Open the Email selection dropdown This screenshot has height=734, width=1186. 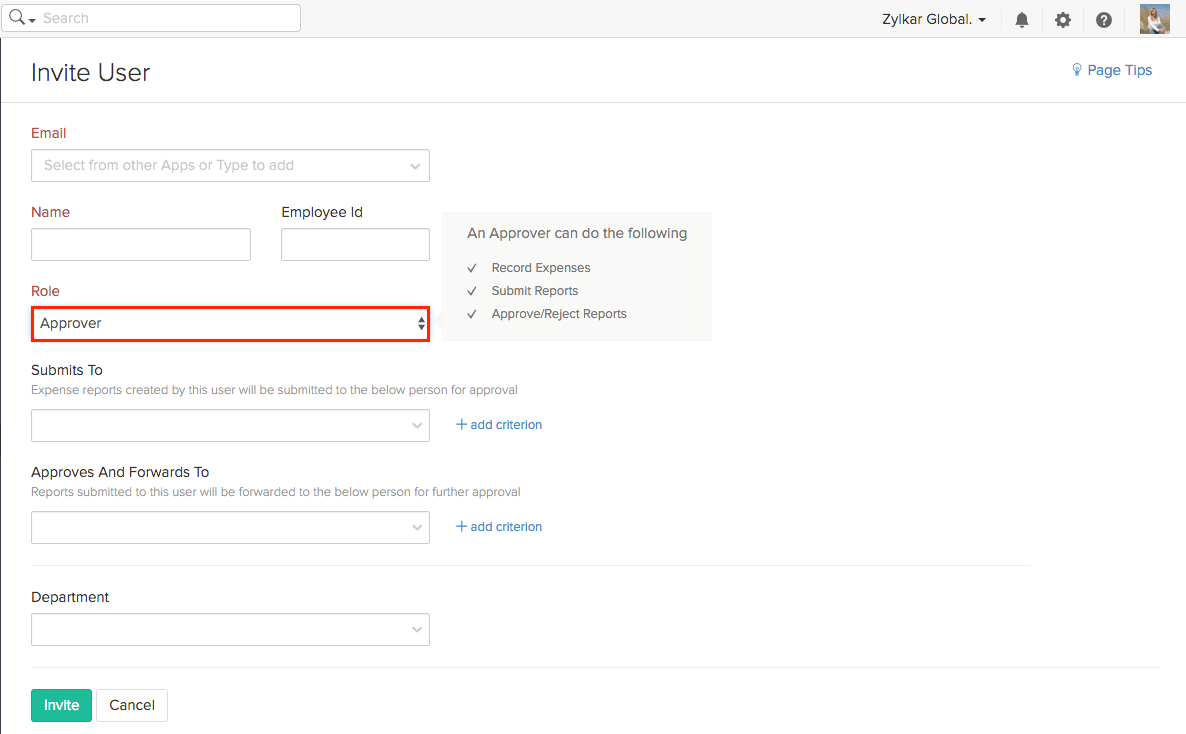(x=230, y=166)
